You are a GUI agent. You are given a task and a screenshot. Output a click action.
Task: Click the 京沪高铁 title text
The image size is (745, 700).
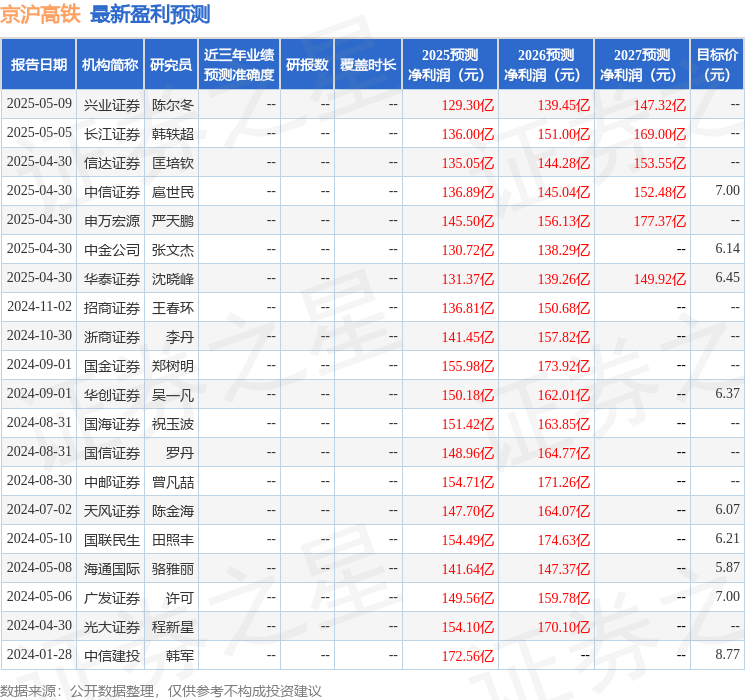(41, 14)
